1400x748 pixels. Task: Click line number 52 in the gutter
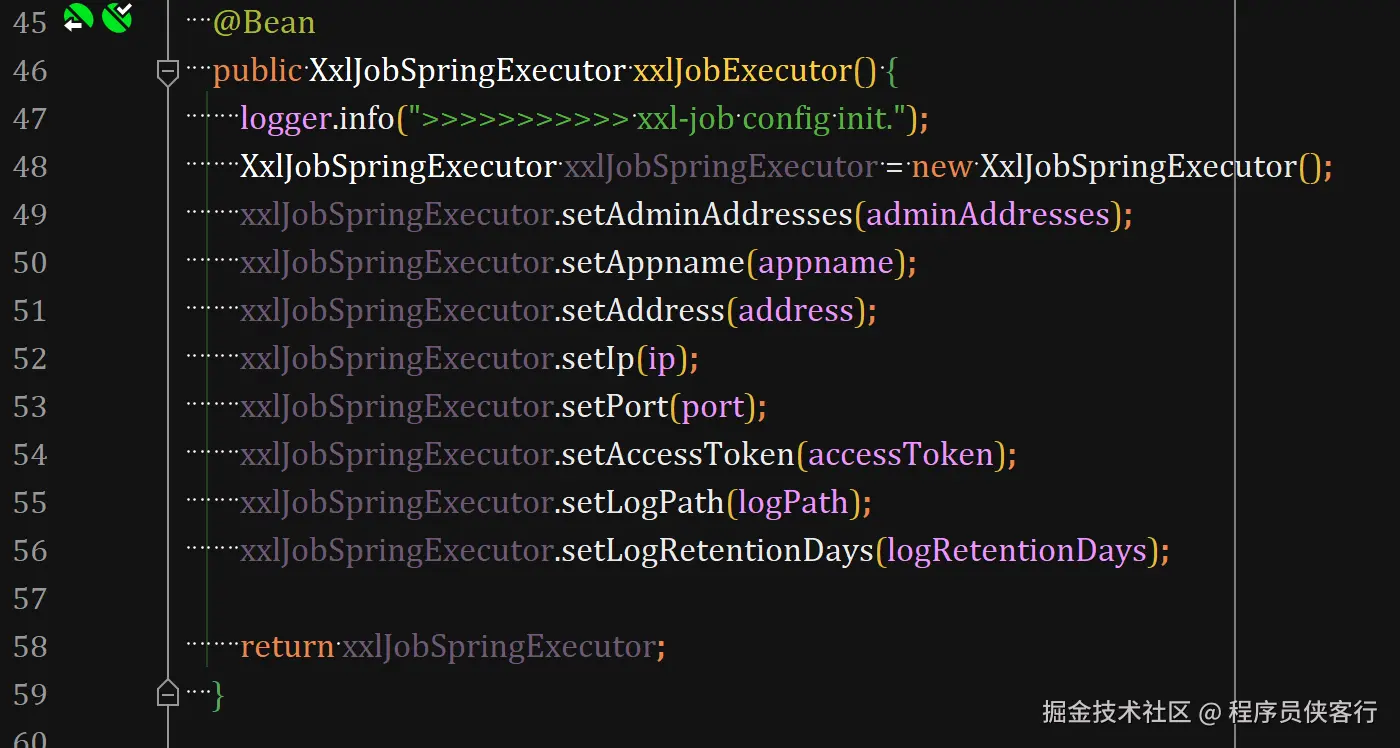click(30, 359)
